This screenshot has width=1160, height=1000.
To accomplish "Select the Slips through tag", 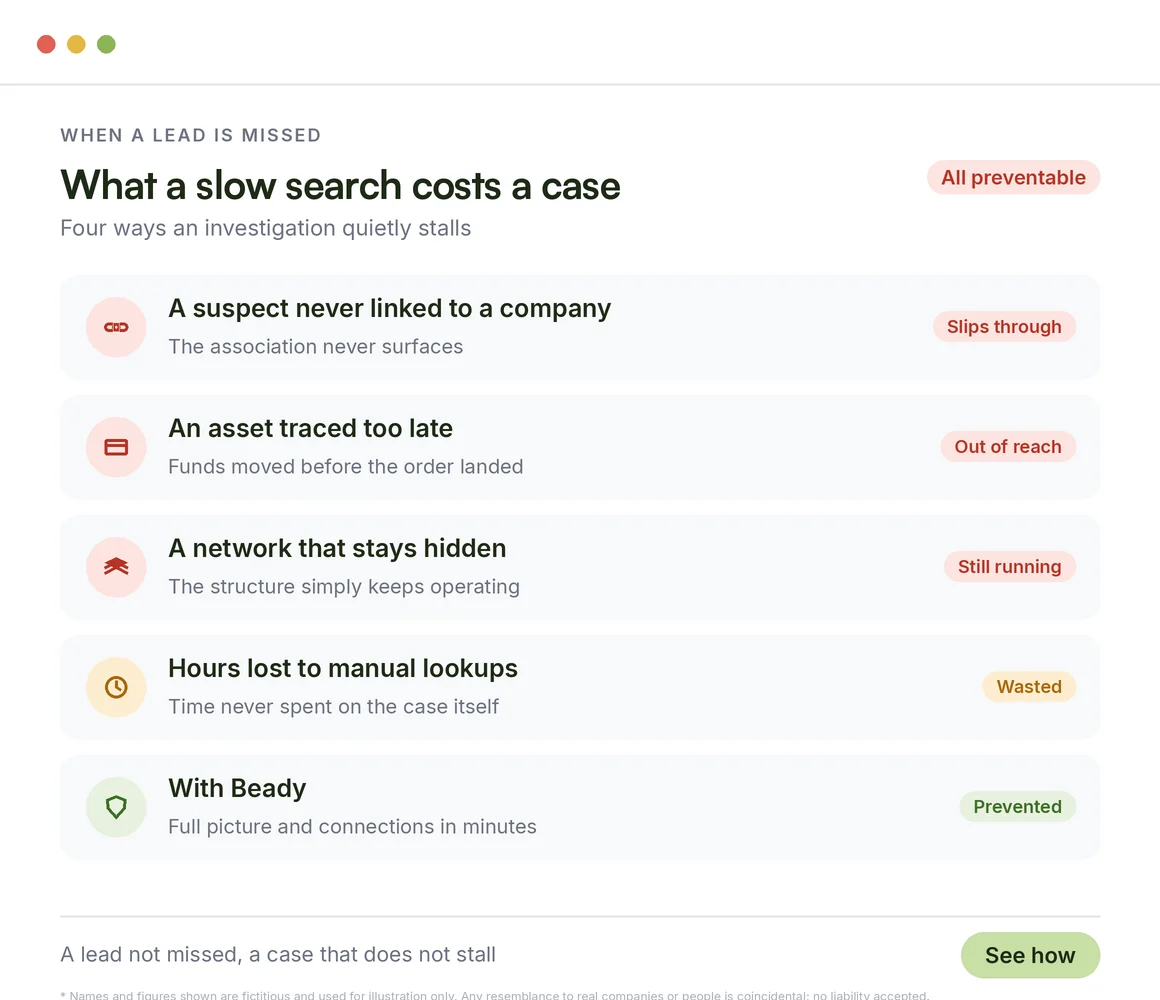I will click(x=1004, y=327).
